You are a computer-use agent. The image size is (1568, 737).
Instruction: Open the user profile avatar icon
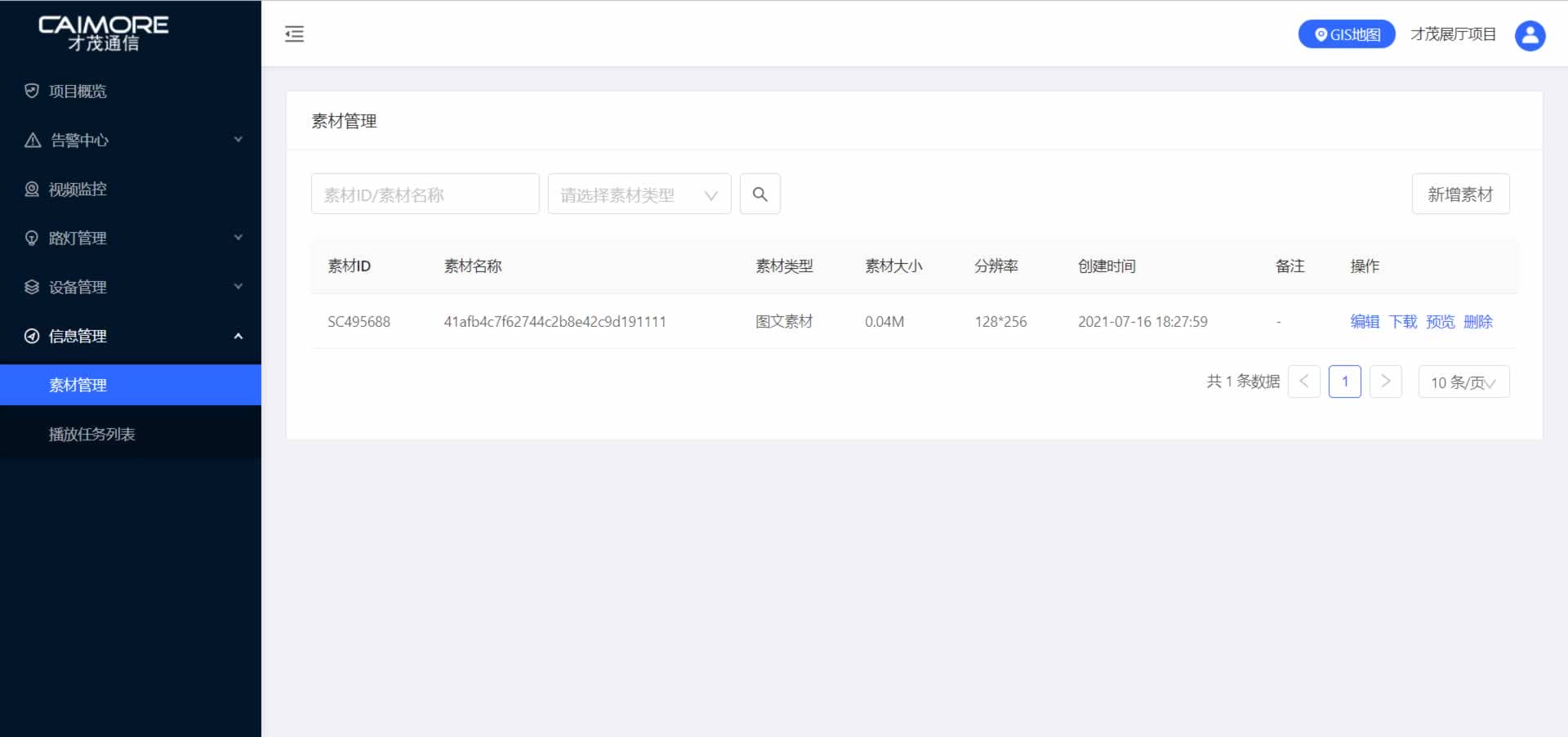click(x=1530, y=35)
